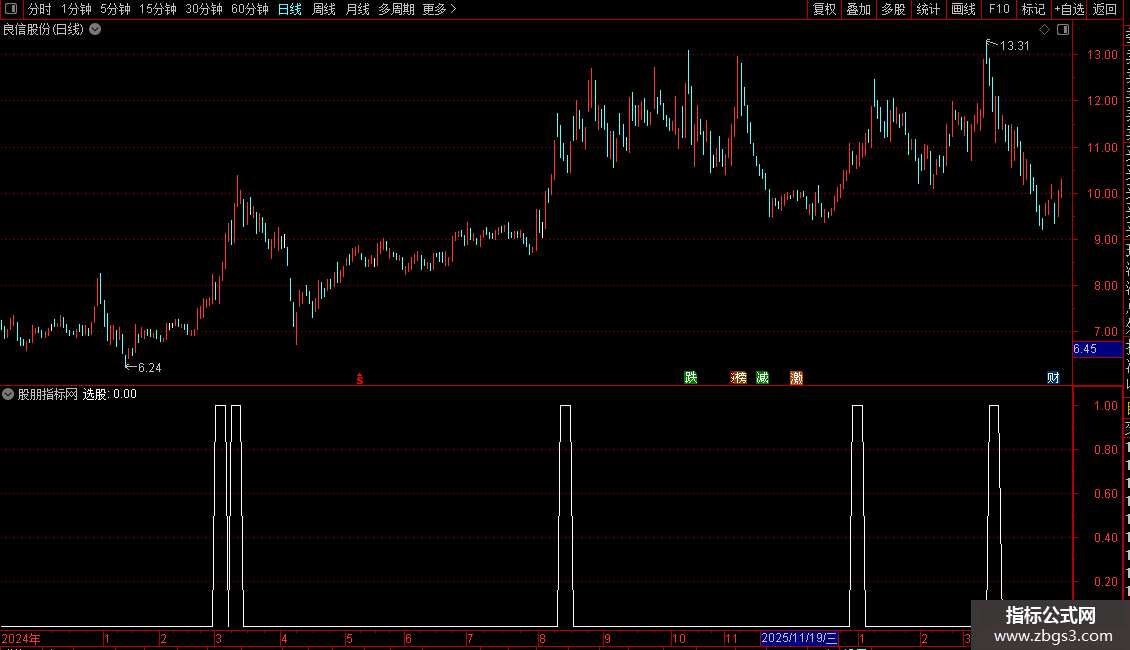This screenshot has height=650, width=1130.
Task: Click the 2024年 timeline label
Action: tap(21, 638)
